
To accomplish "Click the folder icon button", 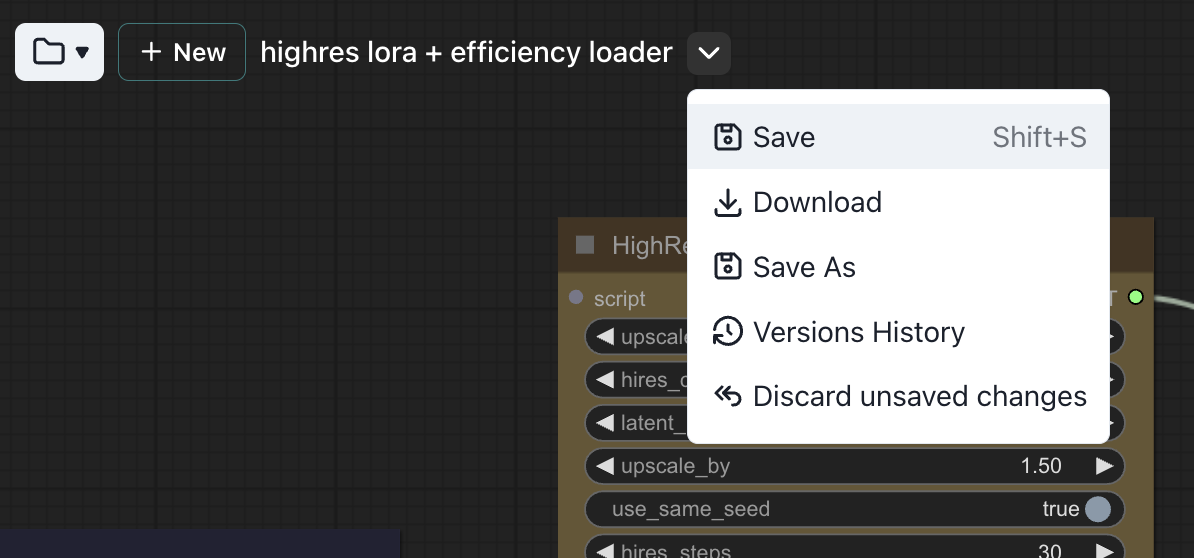I will click(x=59, y=52).
